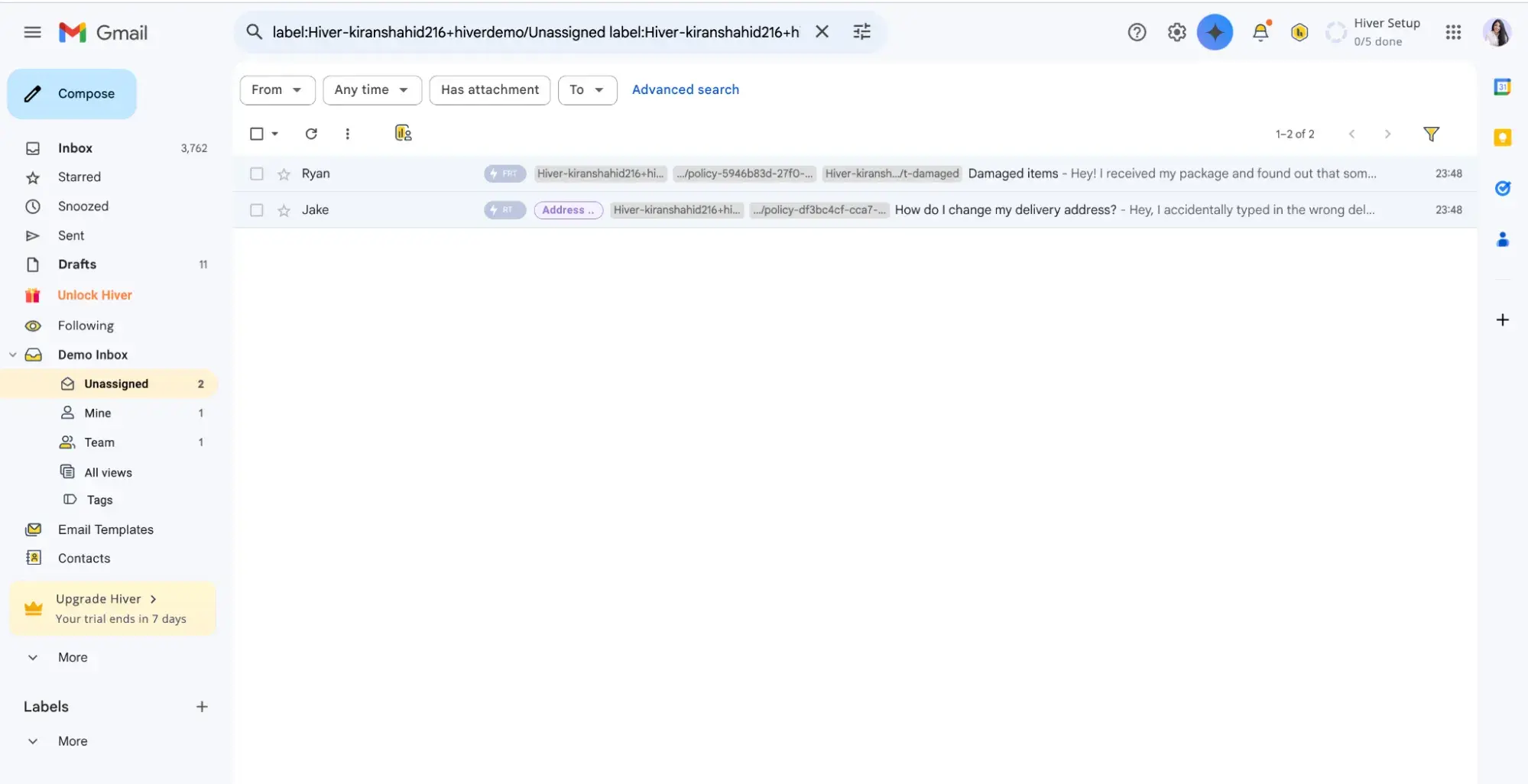Open the More options three-dot menu
The height and width of the screenshot is (784, 1528).
[347, 134]
